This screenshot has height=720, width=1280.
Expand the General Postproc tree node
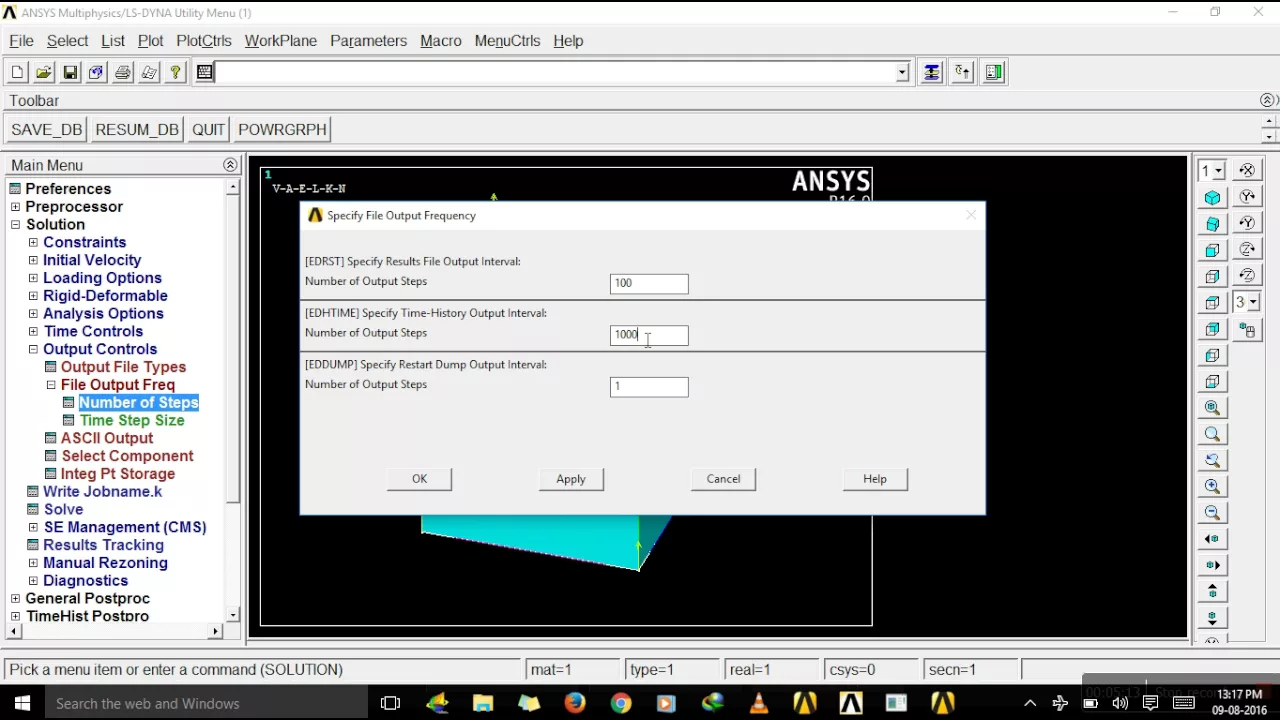(x=15, y=598)
